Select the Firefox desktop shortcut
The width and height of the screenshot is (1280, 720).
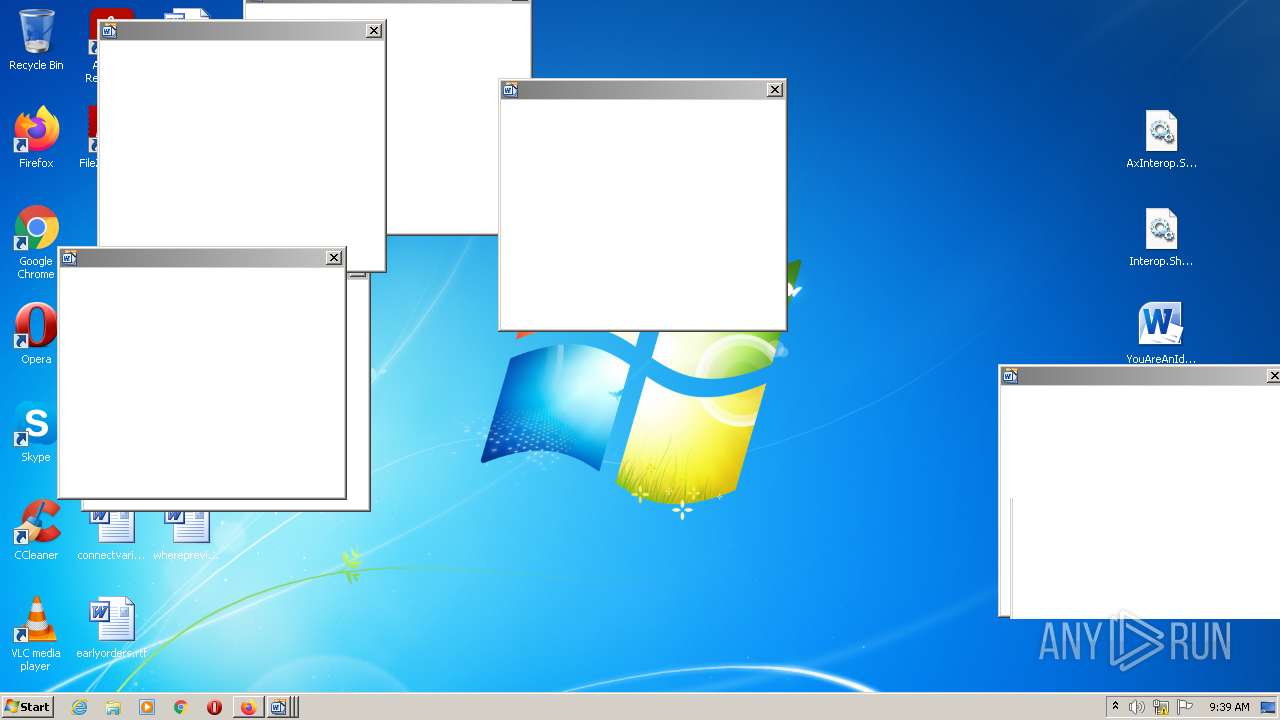(x=36, y=138)
